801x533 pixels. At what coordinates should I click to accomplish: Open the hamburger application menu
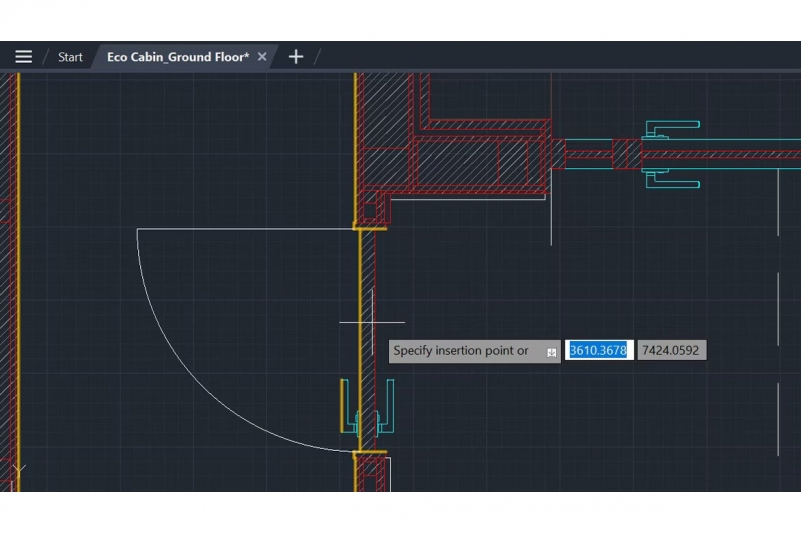(23, 57)
